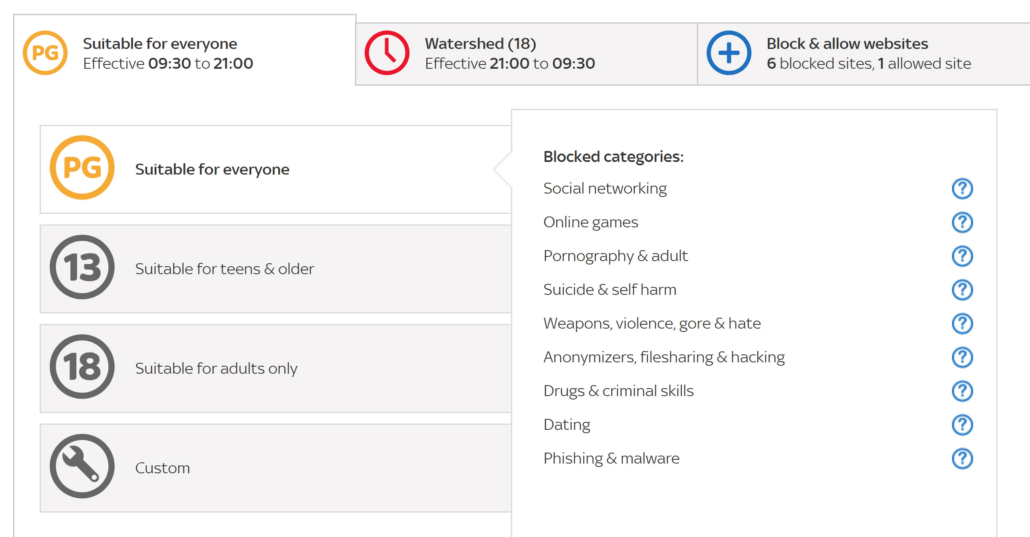
Task: Choose Suitable for teens & older option
Action: (x=276, y=269)
